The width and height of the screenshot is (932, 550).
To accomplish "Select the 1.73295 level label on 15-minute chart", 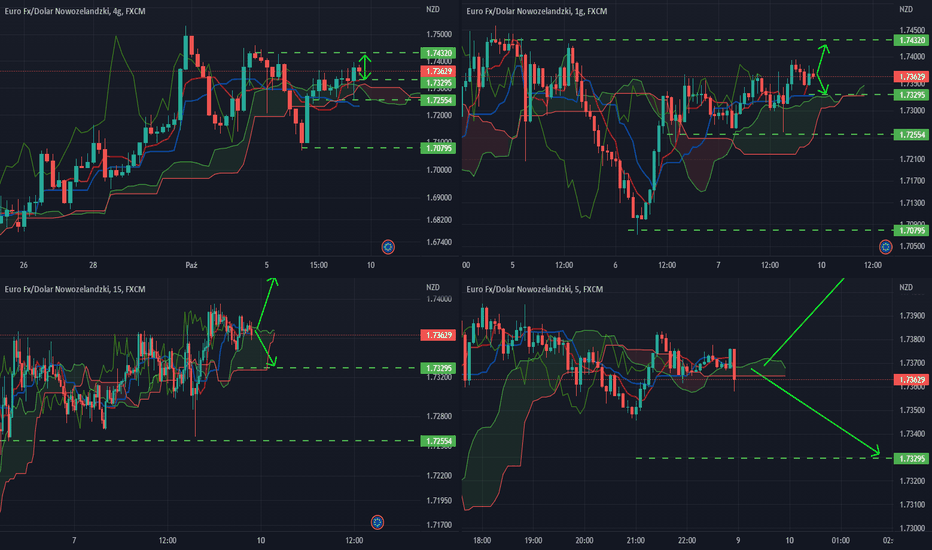I will (x=438, y=368).
